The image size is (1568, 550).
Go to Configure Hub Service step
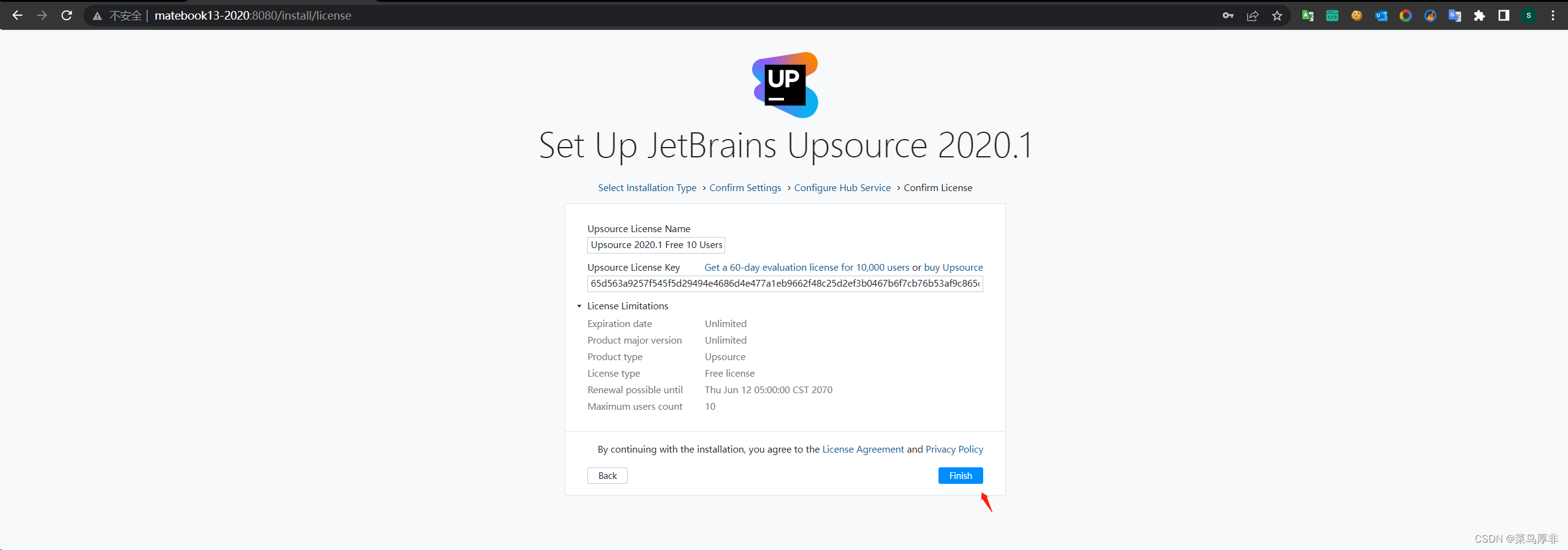842,188
